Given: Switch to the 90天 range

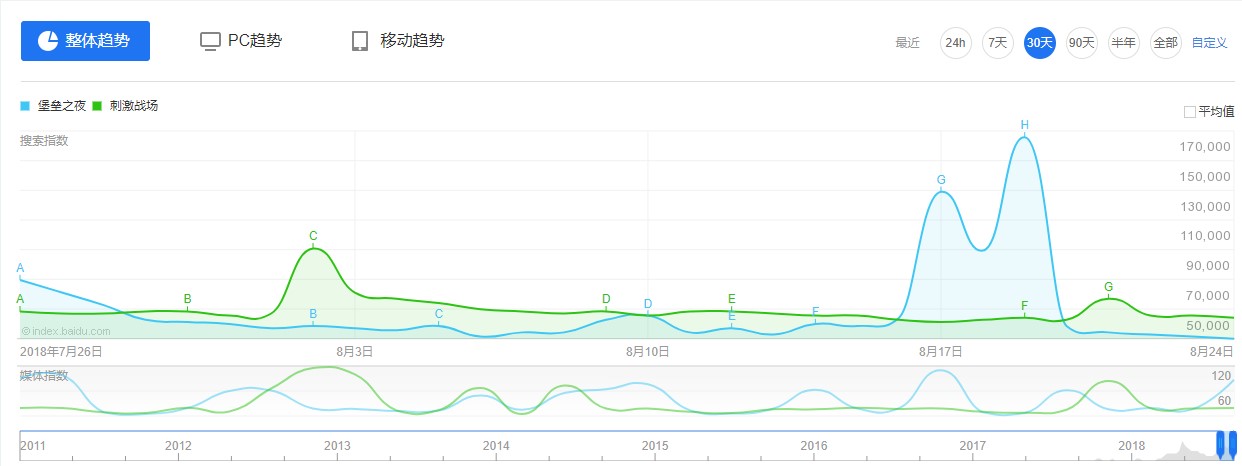Looking at the screenshot, I should 1082,43.
